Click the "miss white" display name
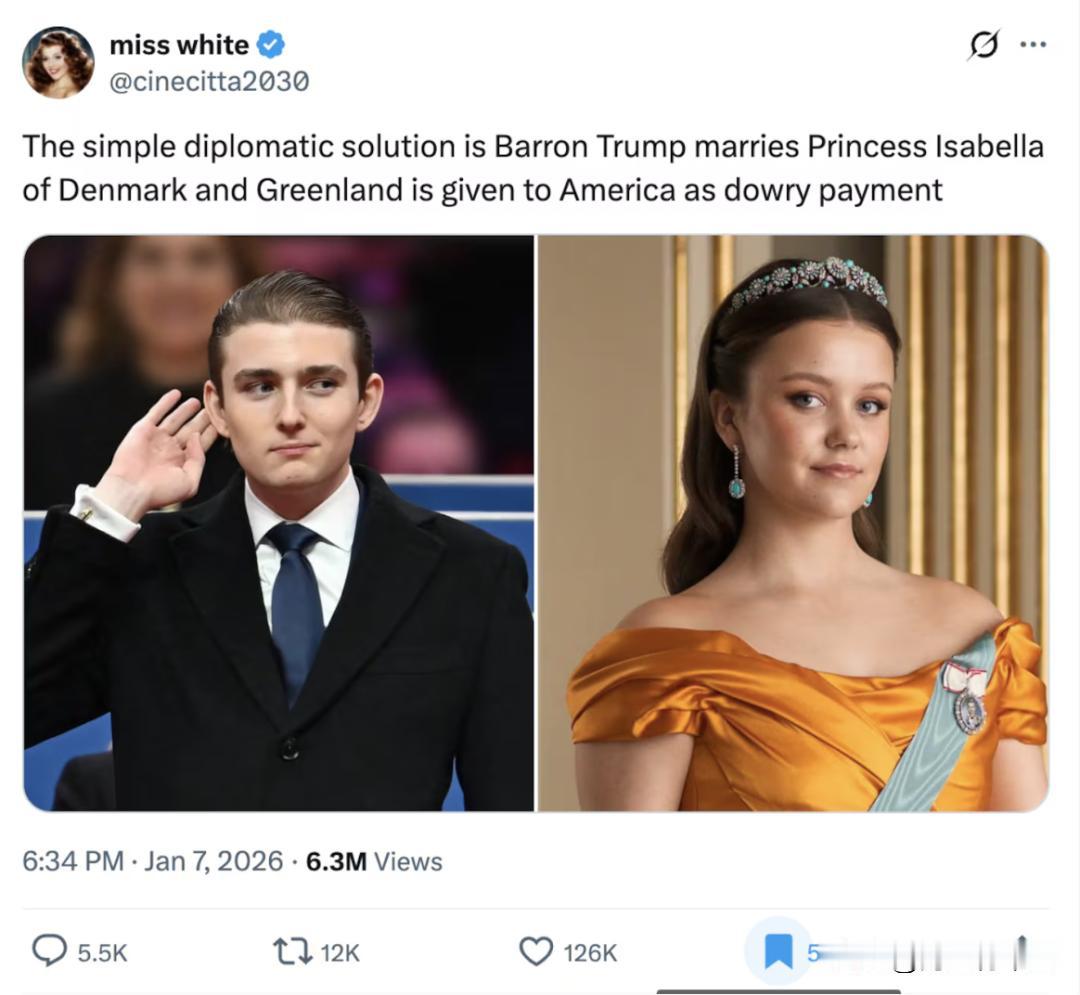This screenshot has width=1080, height=995. [x=179, y=45]
